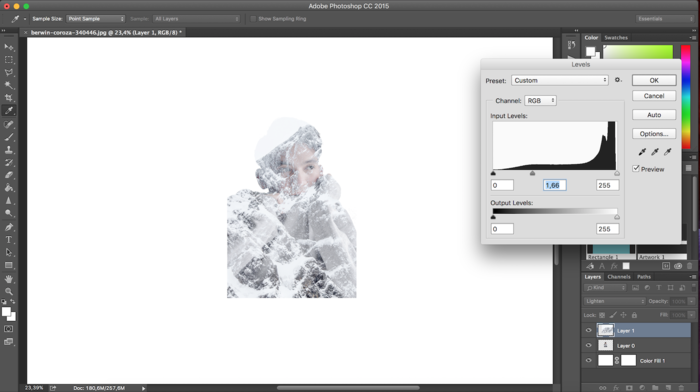This screenshot has height=392, width=700.
Task: Hide Layer 0 with its eye icon
Action: tap(588, 346)
